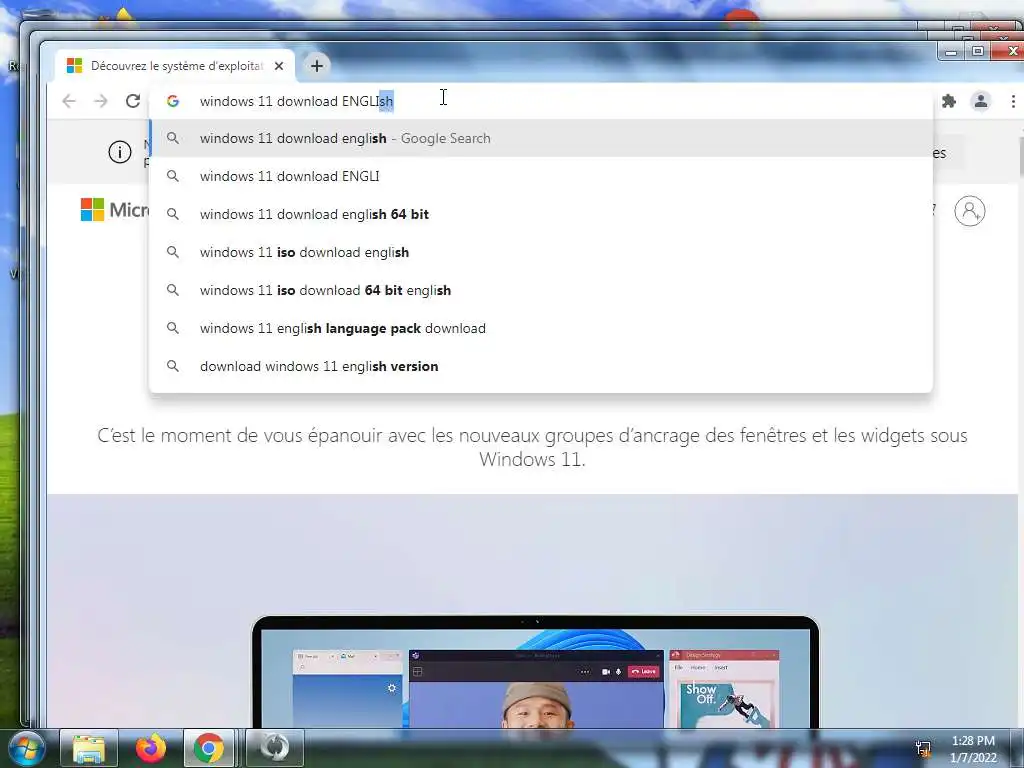Click search icon beside english version suggestion
This screenshot has height=768, width=1024.
coord(172,366)
